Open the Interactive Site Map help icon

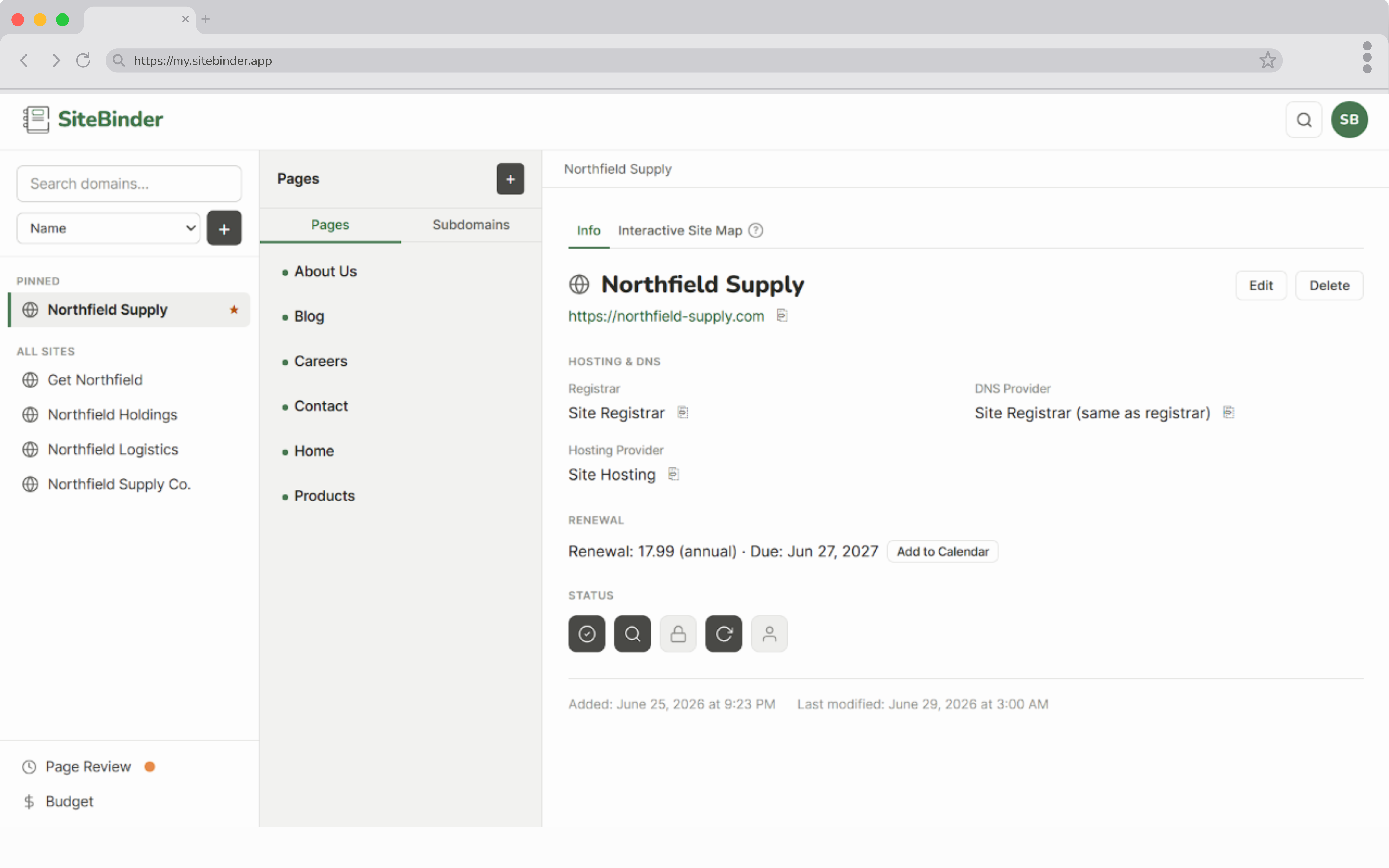pos(756,230)
